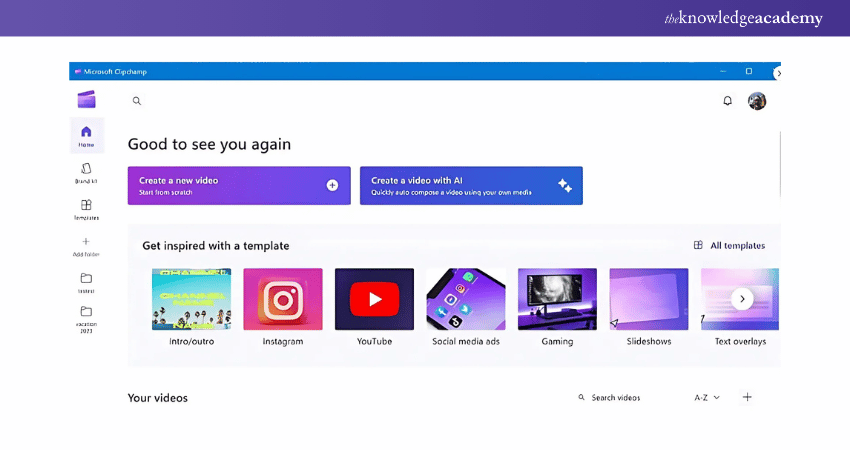Image resolution: width=850 pixels, height=450 pixels.
Task: Choose the YouTube template thumbnail
Action: pyautogui.click(x=374, y=299)
